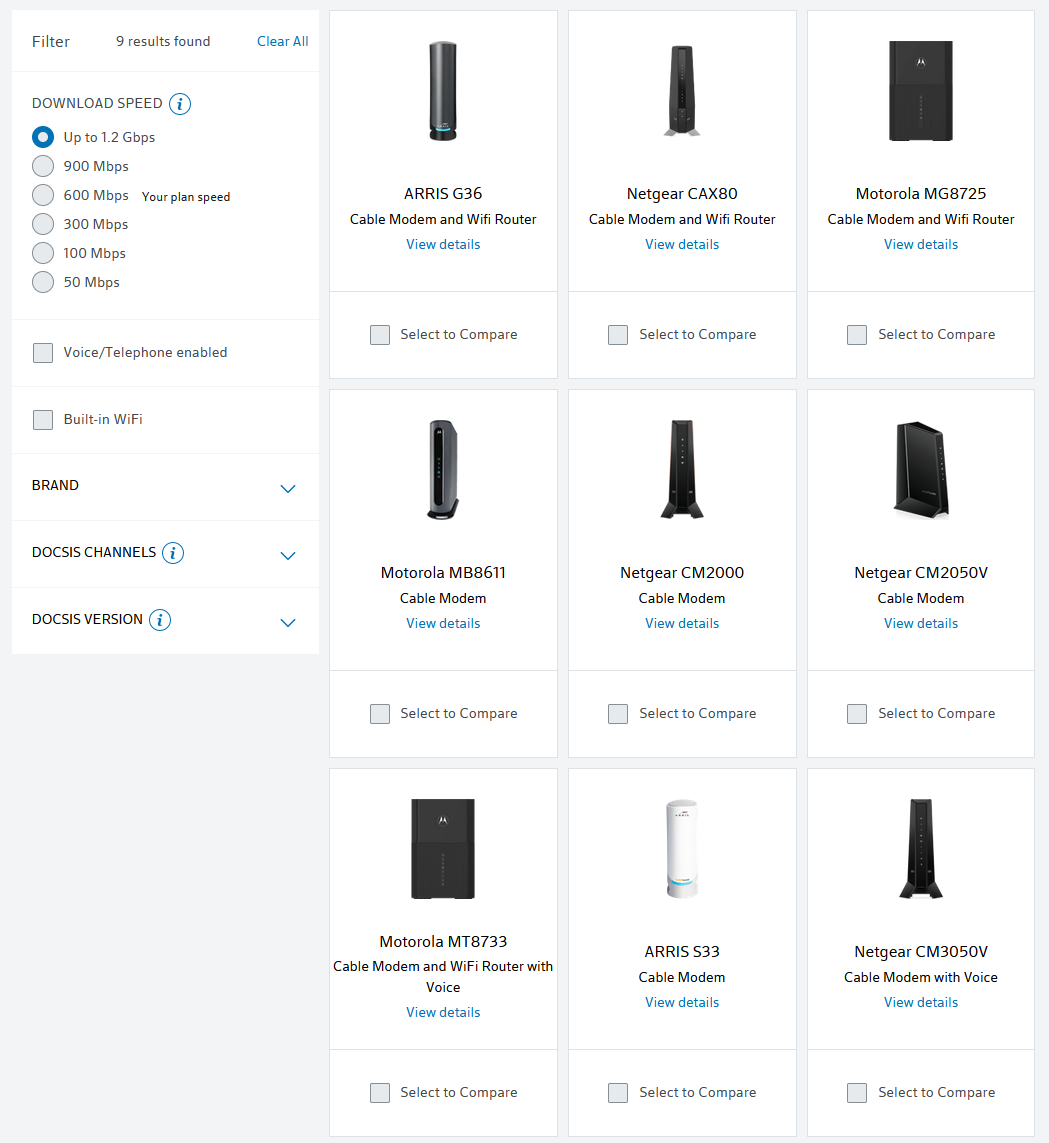View details for ARRIS G36

[x=443, y=244]
